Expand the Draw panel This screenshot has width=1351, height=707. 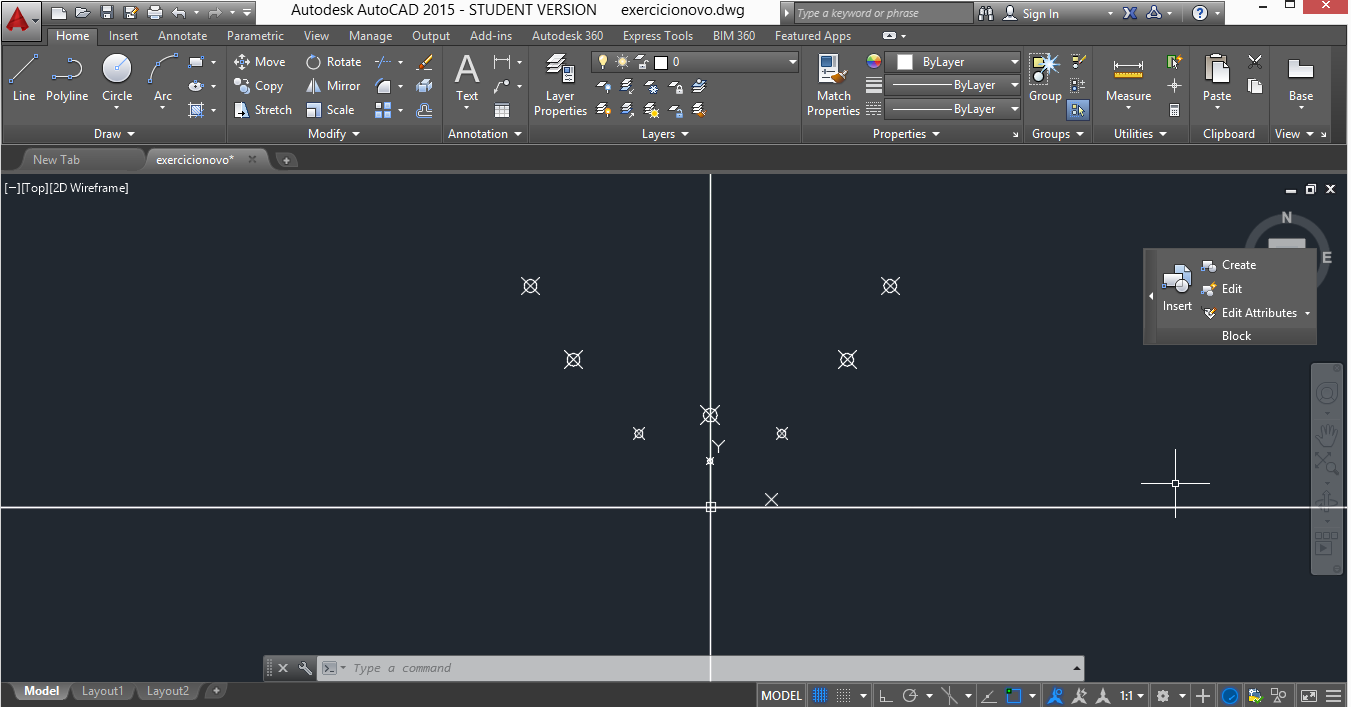pyautogui.click(x=114, y=134)
